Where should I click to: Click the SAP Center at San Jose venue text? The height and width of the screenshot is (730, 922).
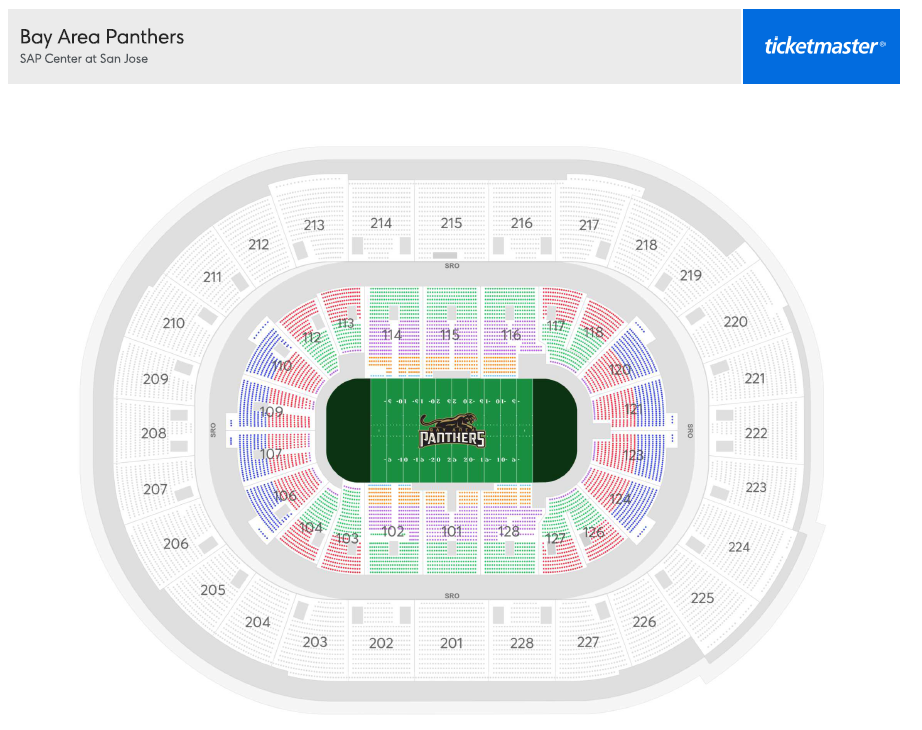click(x=83, y=59)
